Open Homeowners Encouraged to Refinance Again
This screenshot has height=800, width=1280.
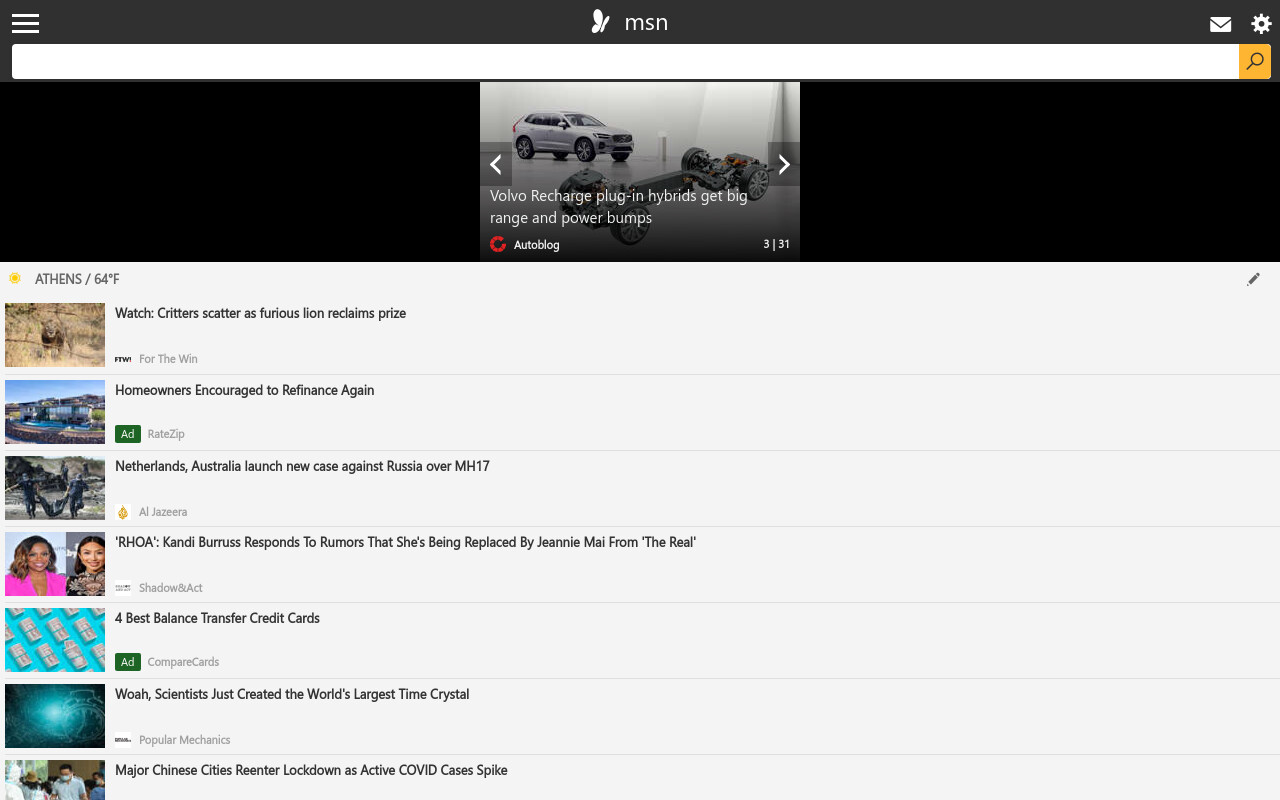(x=244, y=390)
